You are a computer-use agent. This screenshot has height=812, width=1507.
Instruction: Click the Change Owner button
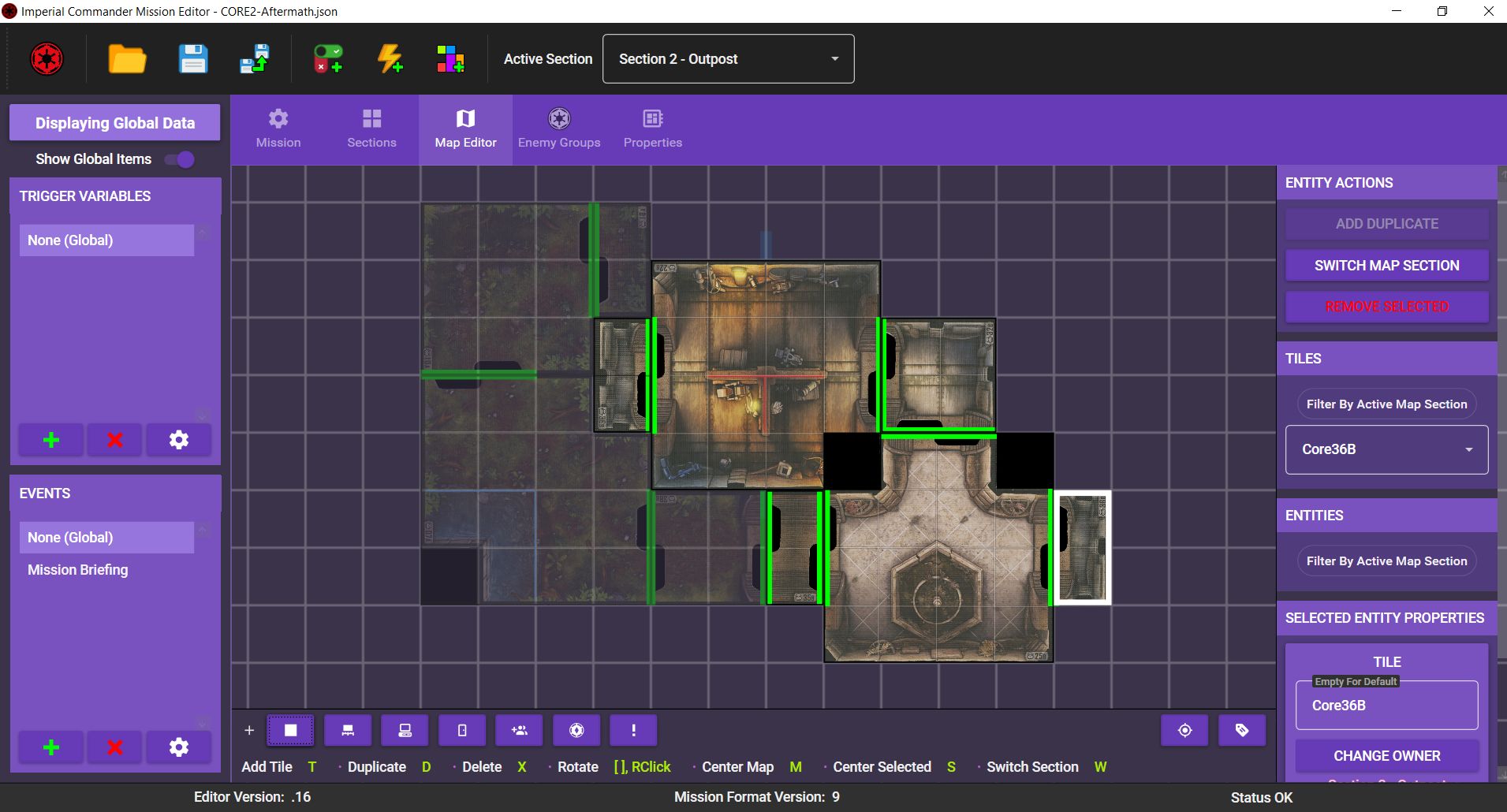click(1387, 756)
